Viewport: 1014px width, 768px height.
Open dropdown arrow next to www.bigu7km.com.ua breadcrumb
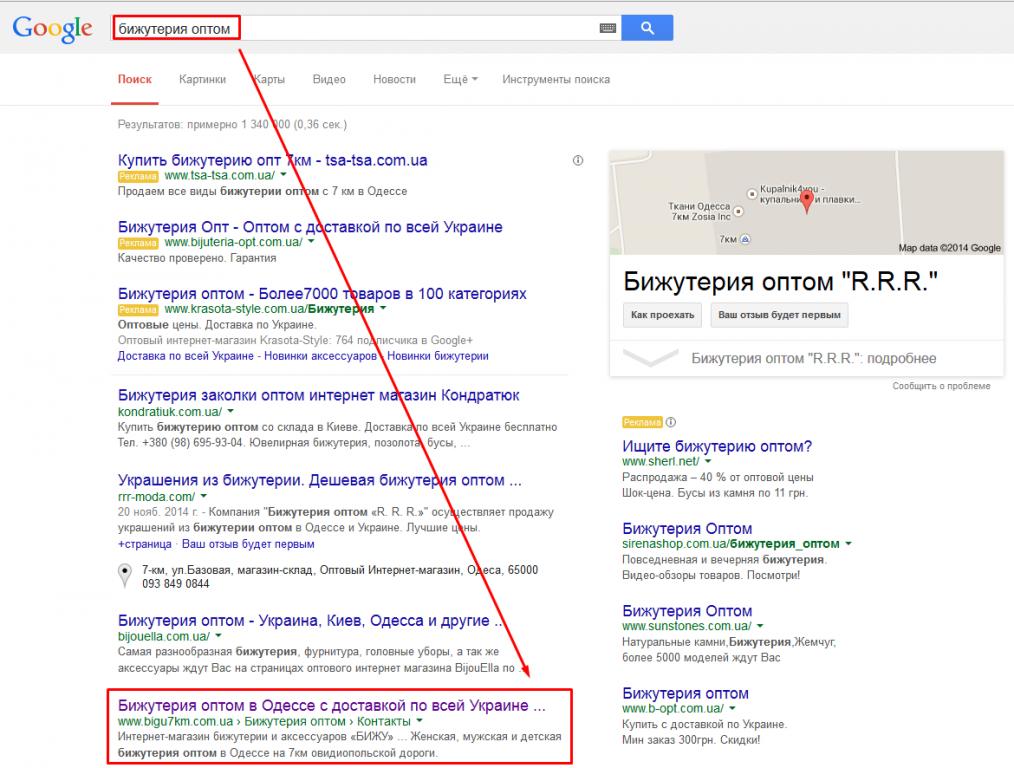(x=420, y=721)
